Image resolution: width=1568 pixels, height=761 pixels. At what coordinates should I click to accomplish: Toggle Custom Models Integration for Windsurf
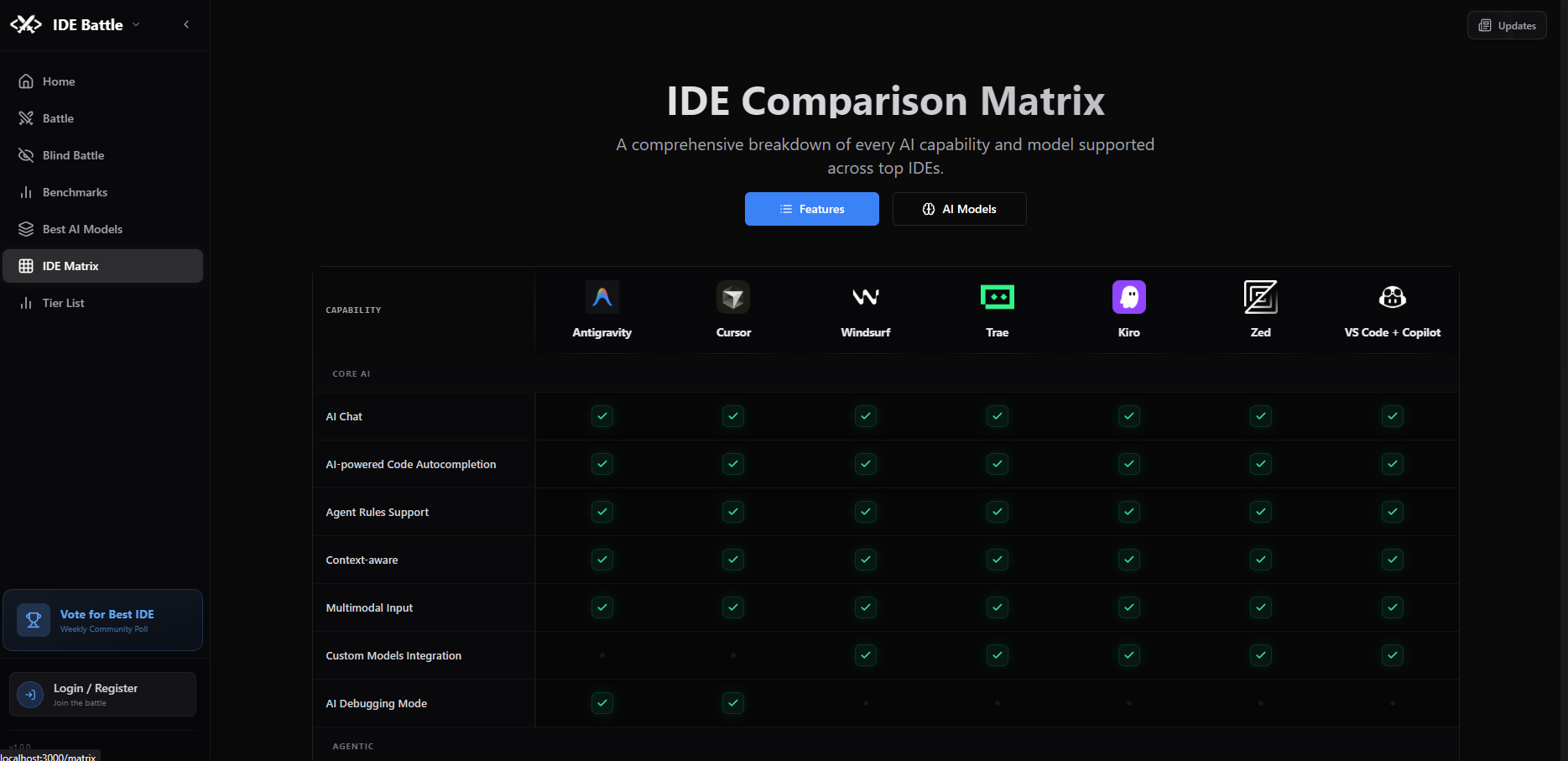click(x=865, y=655)
